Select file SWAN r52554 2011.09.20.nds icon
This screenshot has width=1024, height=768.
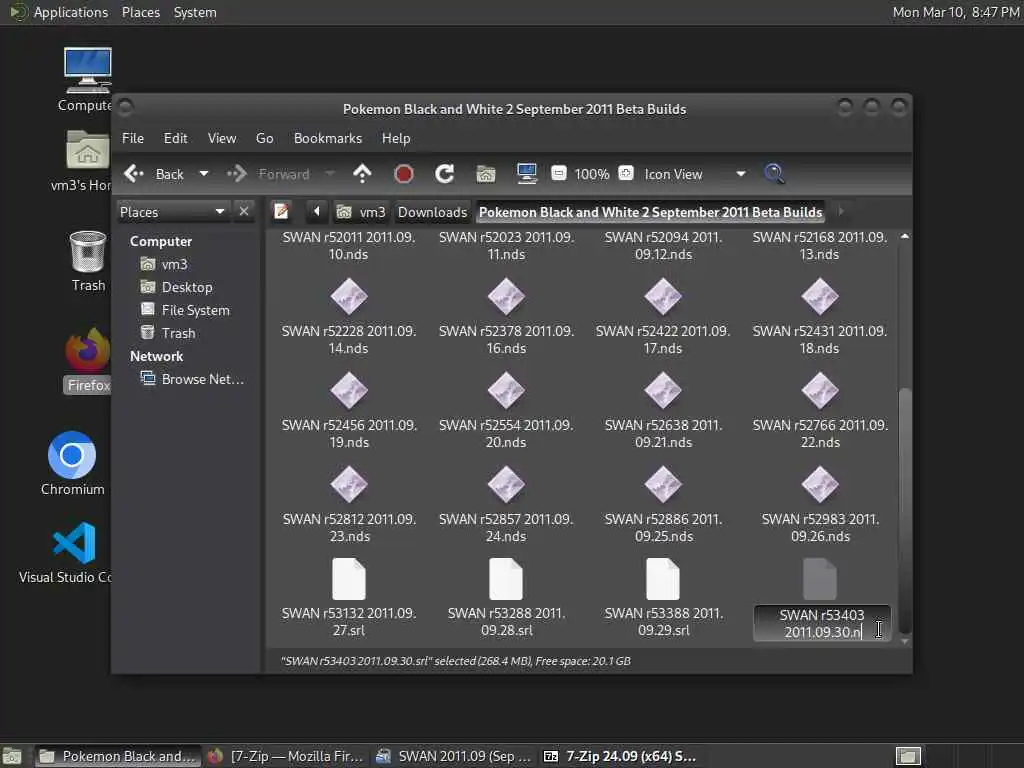[x=506, y=391]
